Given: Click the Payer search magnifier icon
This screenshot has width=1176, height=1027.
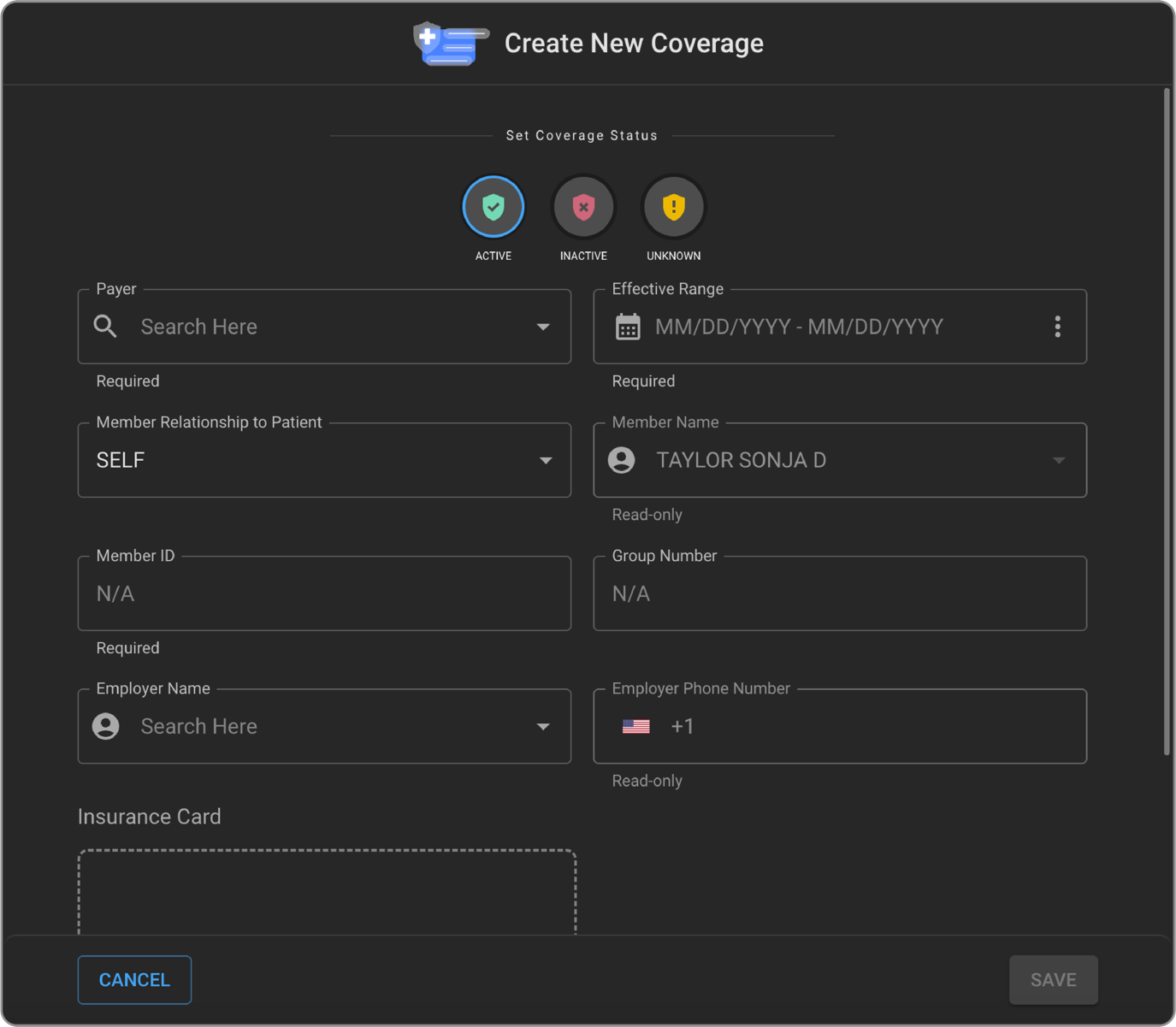Looking at the screenshot, I should [x=105, y=327].
